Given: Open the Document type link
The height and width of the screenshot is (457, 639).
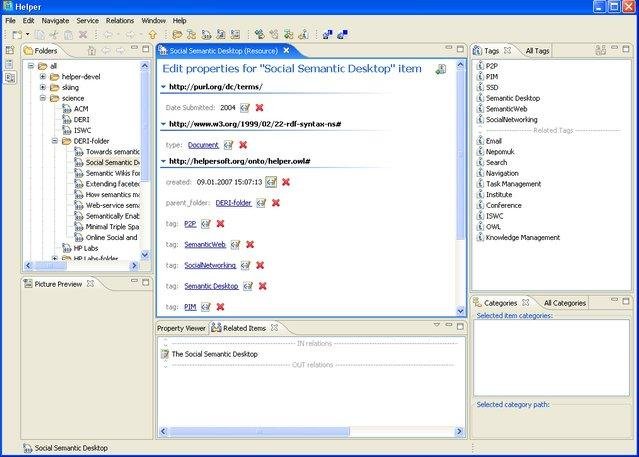Looking at the screenshot, I should click(203, 145).
